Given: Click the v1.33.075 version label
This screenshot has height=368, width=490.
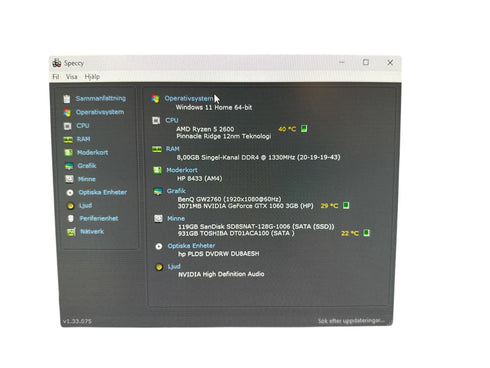Looking at the screenshot, I should (77, 321).
